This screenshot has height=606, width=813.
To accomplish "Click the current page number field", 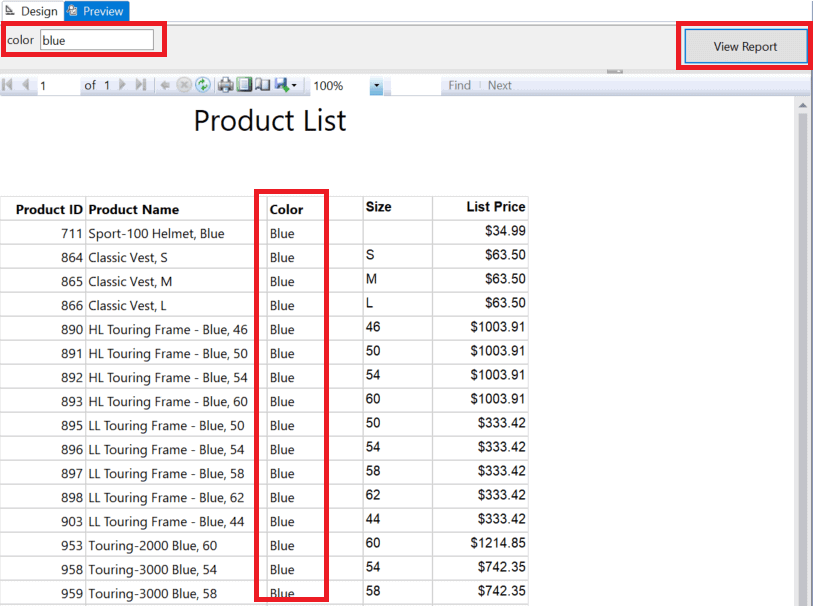I will point(58,86).
